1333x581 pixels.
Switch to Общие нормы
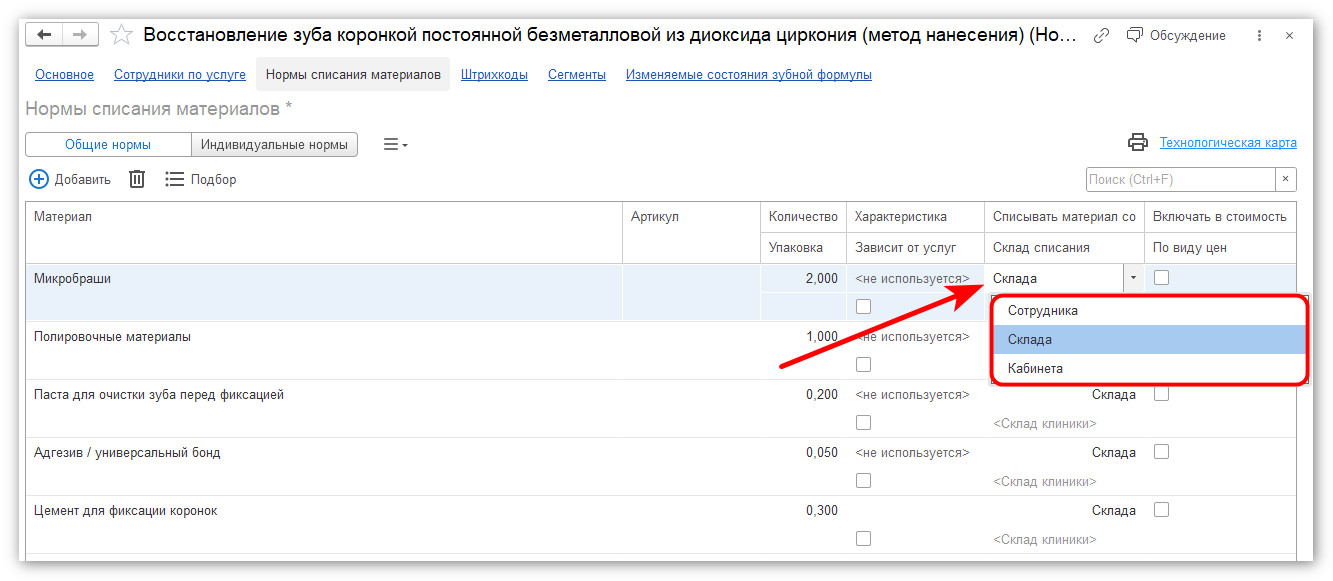[108, 144]
